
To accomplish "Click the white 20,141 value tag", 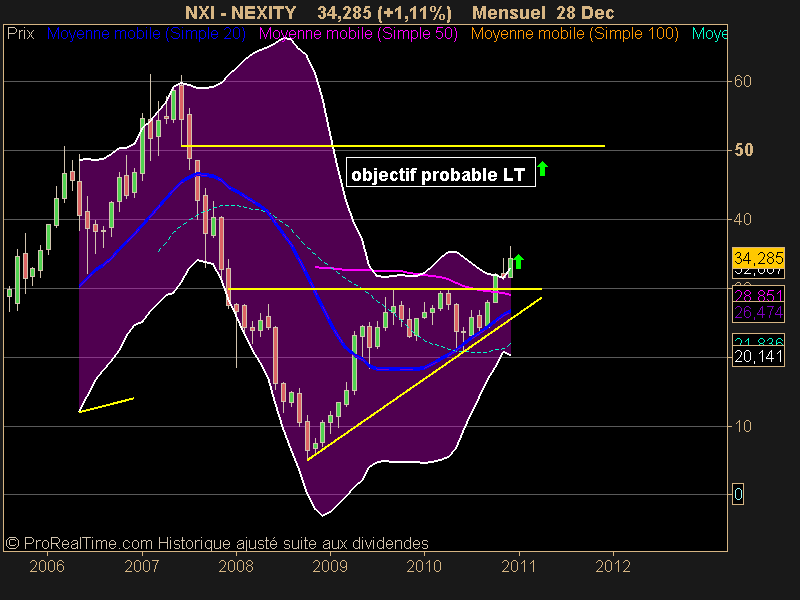I will [758, 356].
